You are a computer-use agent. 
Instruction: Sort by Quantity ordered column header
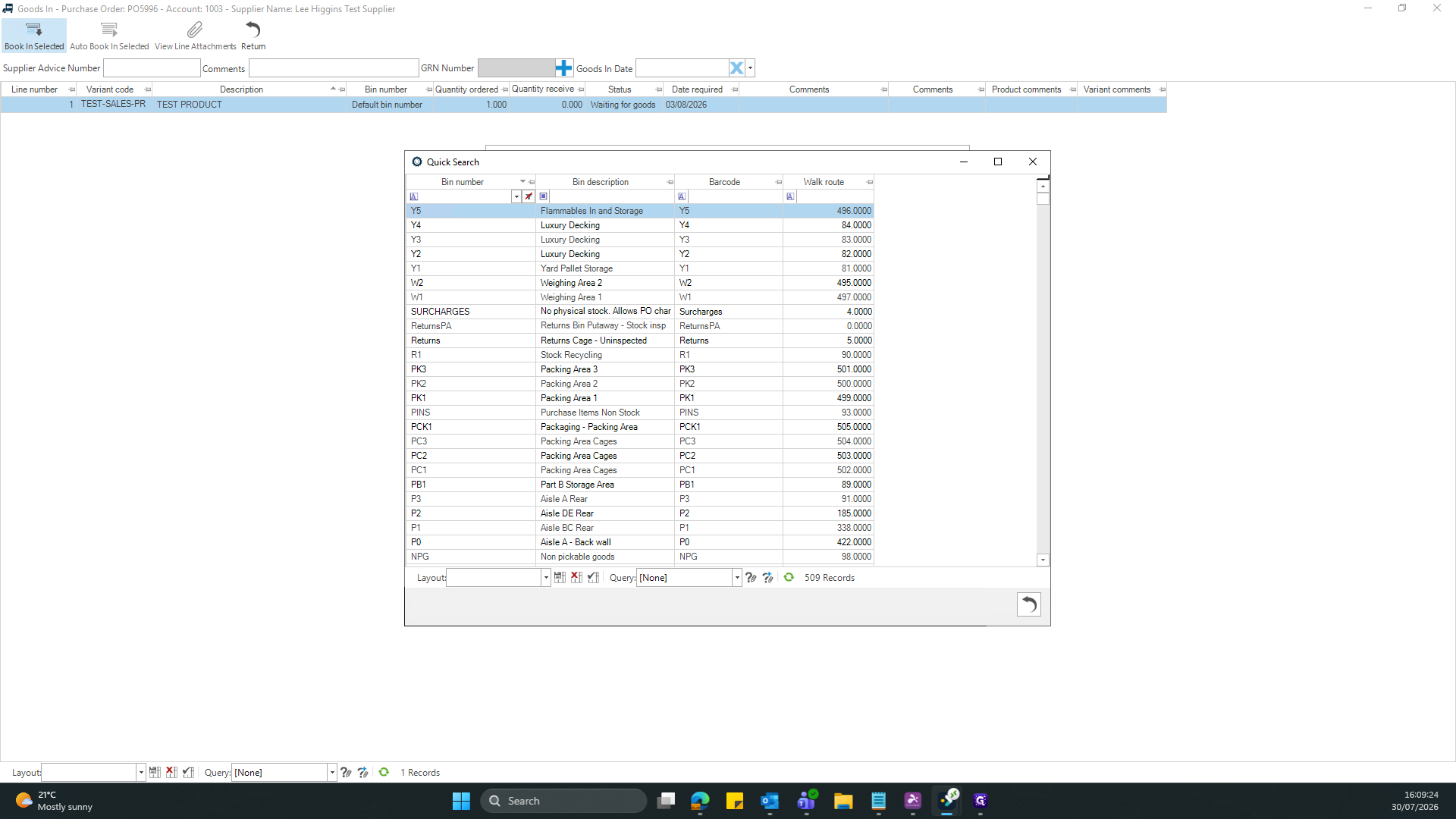tap(466, 89)
